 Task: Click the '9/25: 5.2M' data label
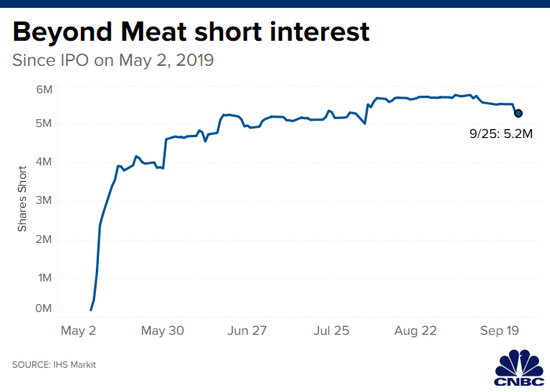(501, 134)
